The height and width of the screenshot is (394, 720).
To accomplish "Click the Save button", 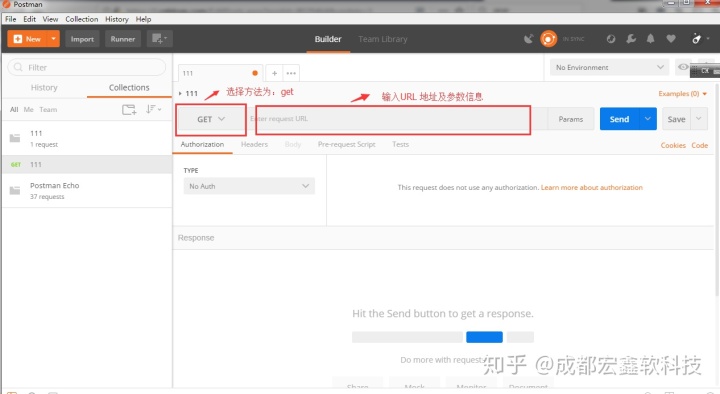I will pyautogui.click(x=676, y=119).
